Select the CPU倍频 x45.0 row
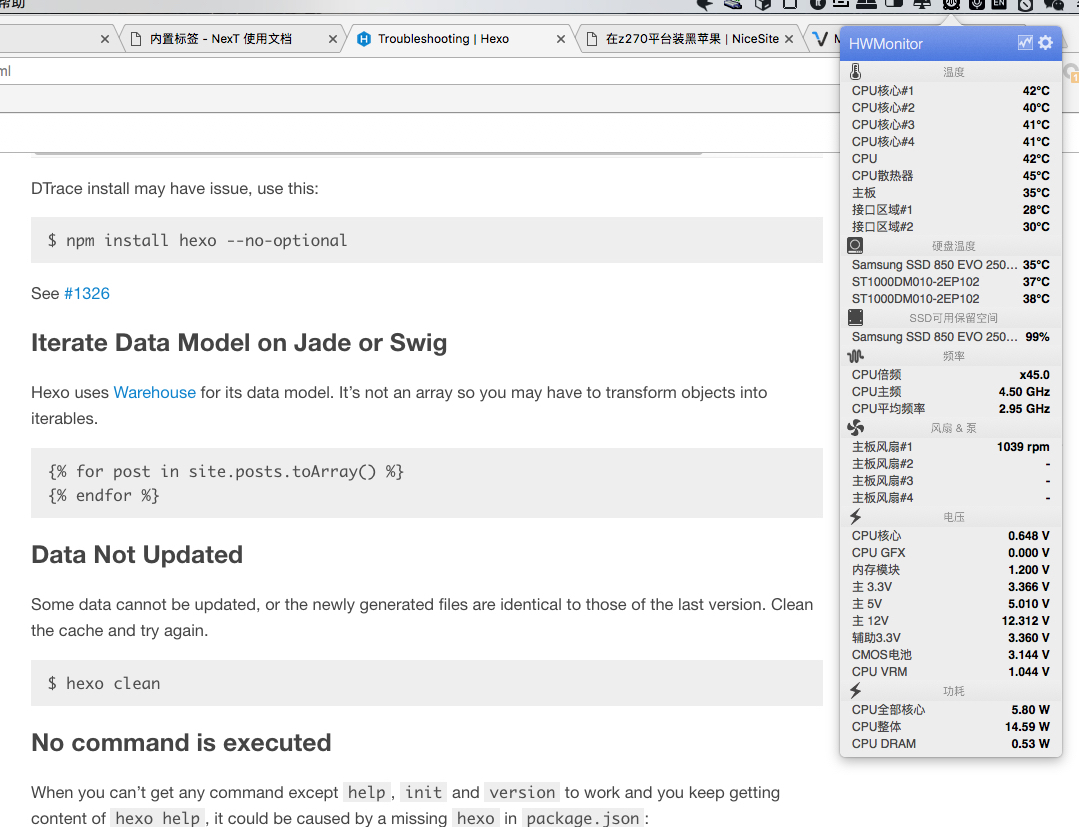The image size is (1079, 827). [x=950, y=375]
